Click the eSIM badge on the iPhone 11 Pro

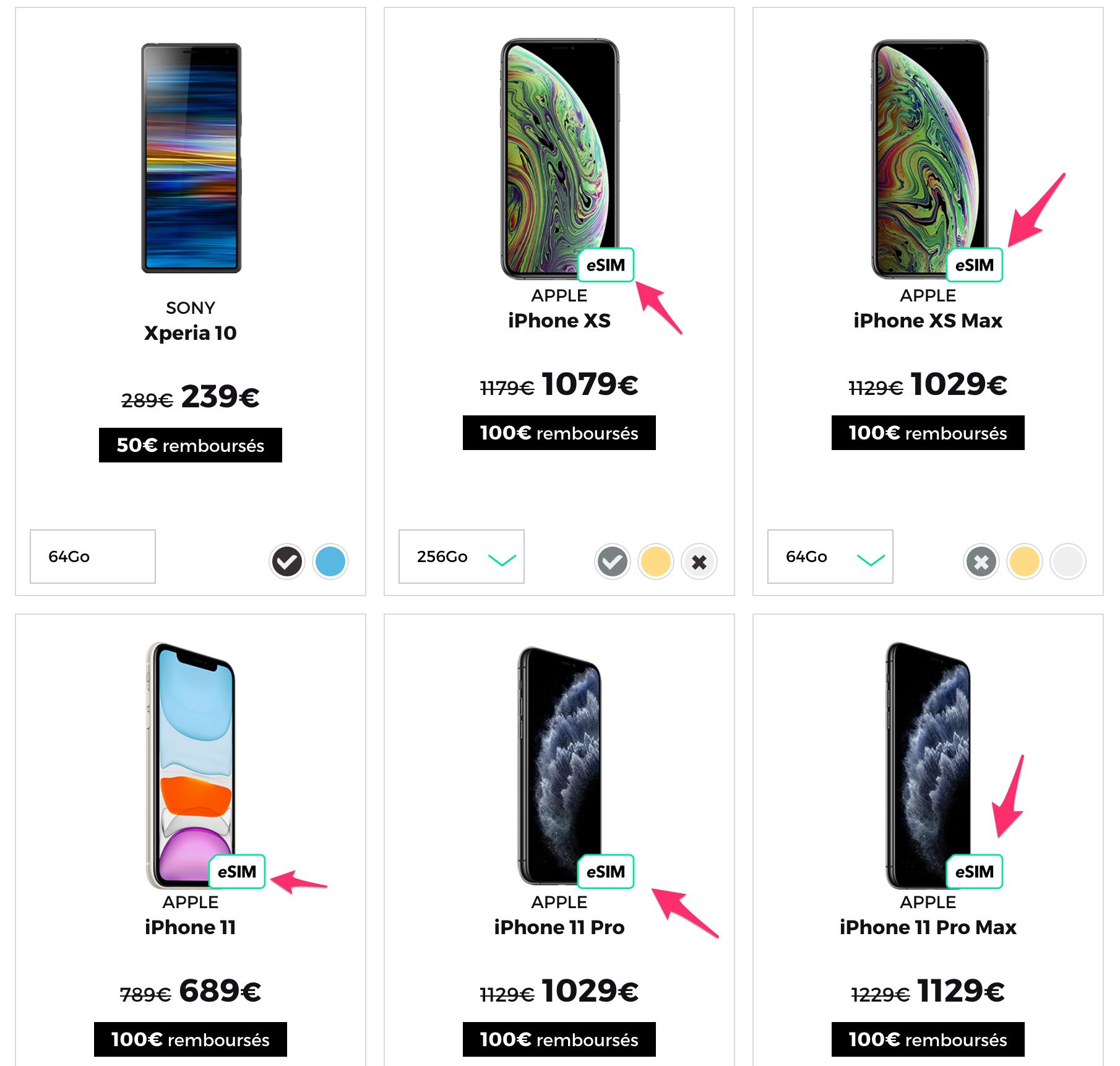click(x=606, y=872)
